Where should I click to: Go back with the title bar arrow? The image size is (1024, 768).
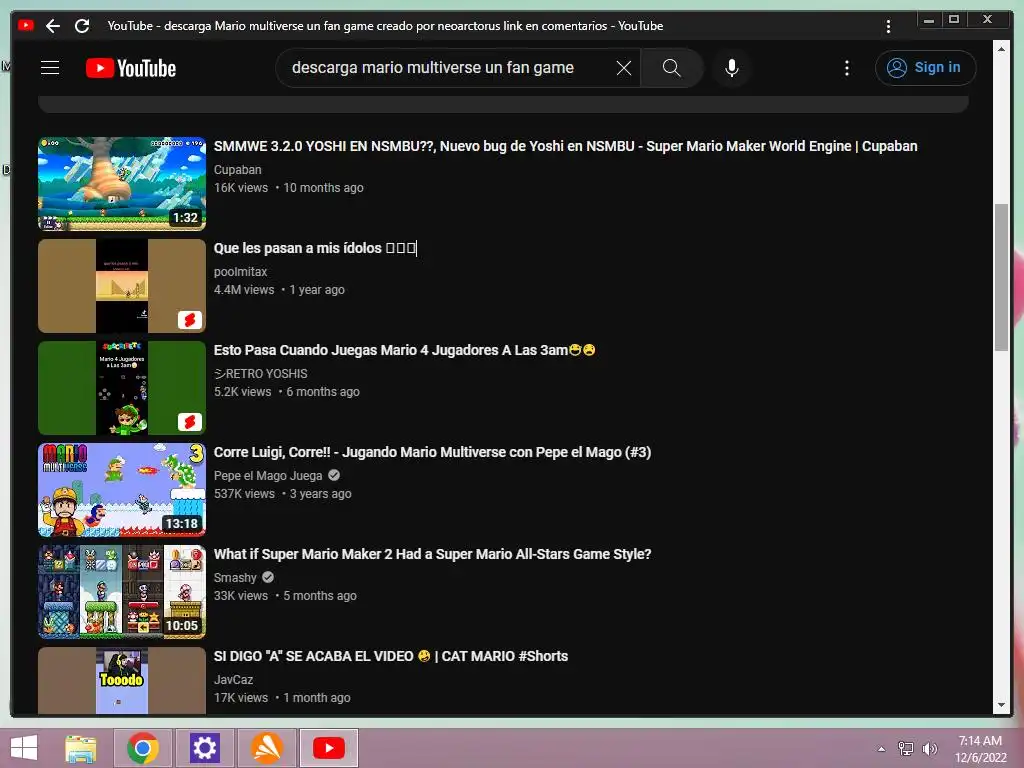point(53,26)
